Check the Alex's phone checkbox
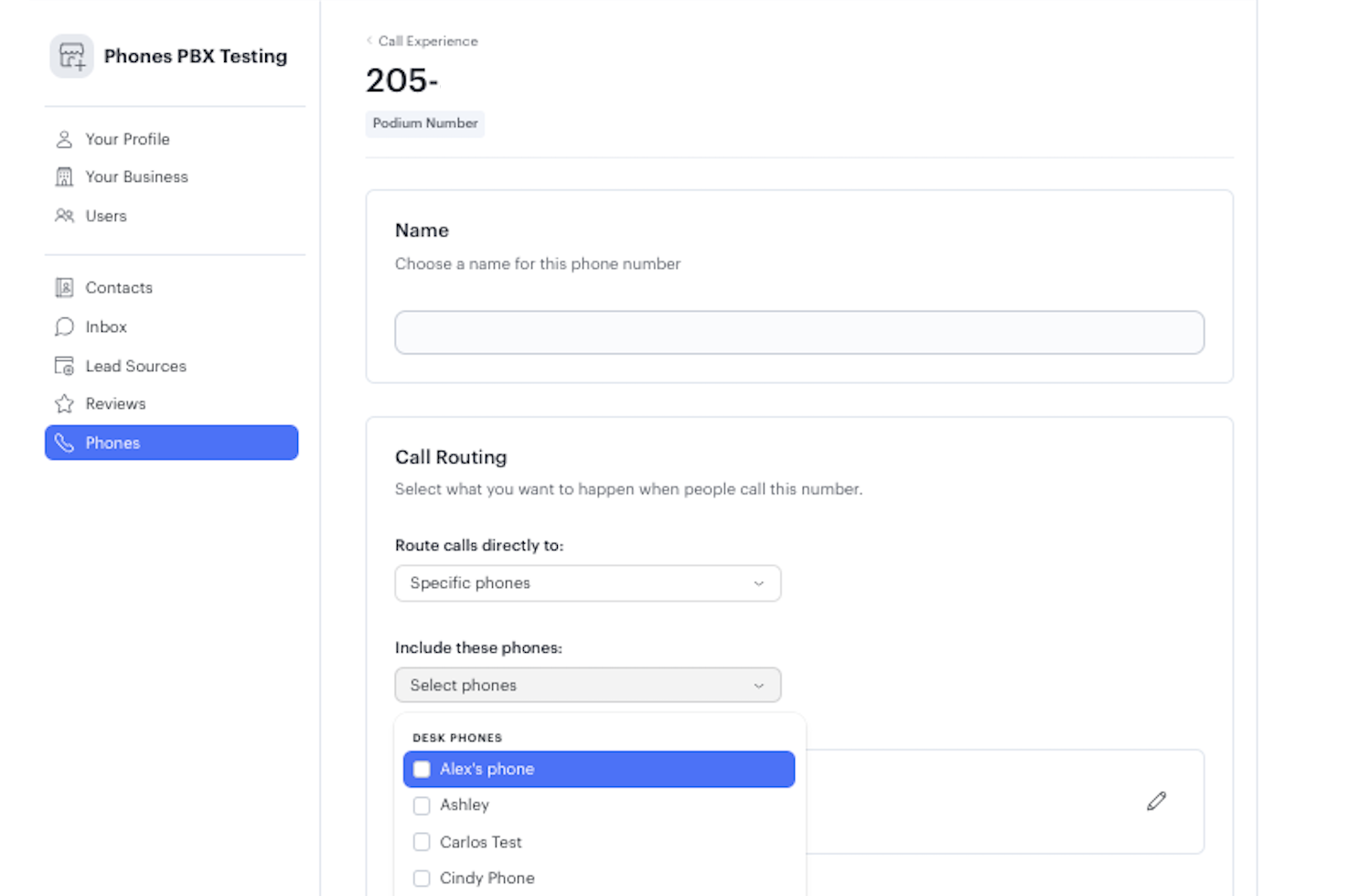 pos(422,770)
